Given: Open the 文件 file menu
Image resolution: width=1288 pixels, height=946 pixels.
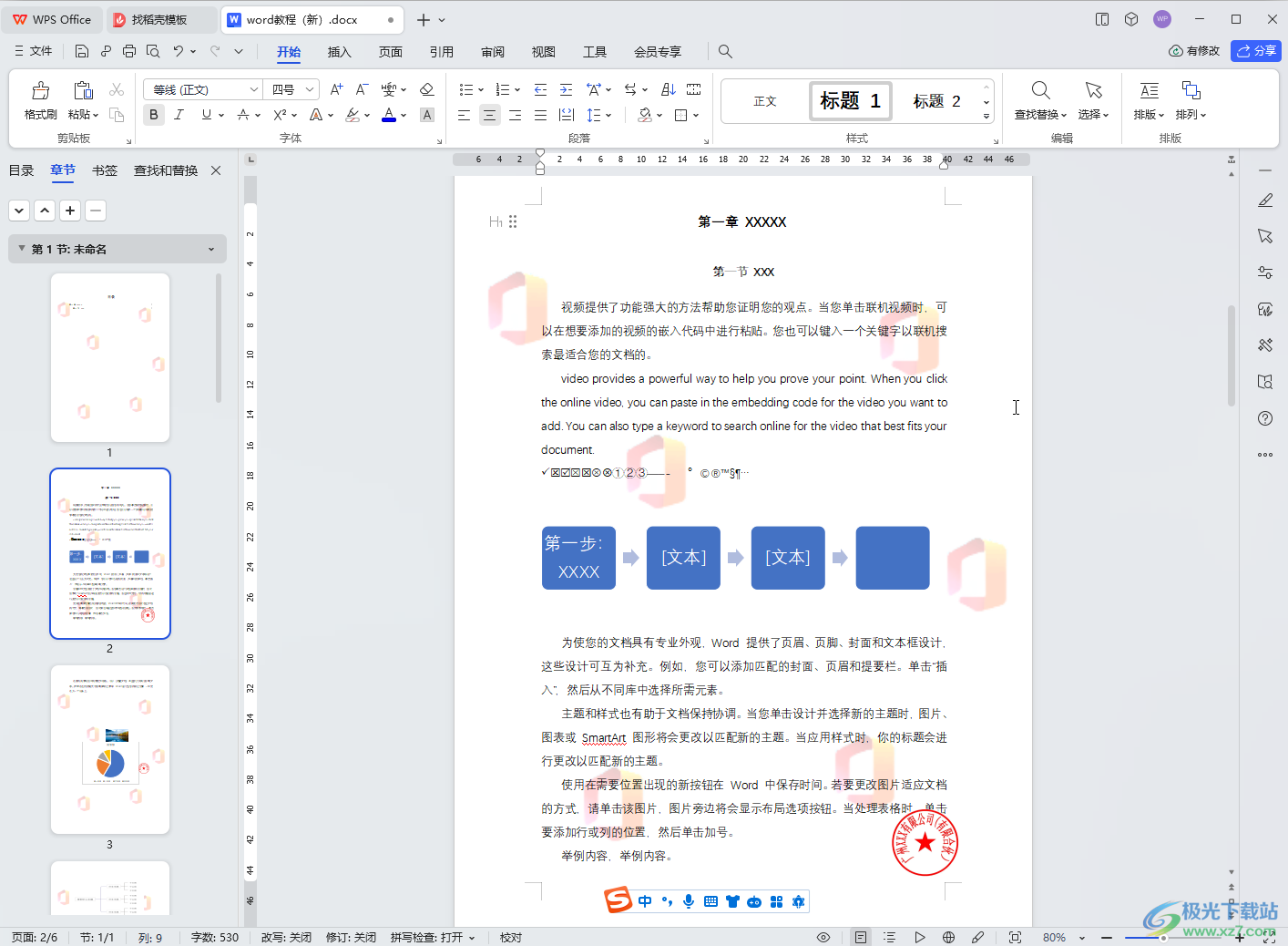Looking at the screenshot, I should tap(34, 51).
